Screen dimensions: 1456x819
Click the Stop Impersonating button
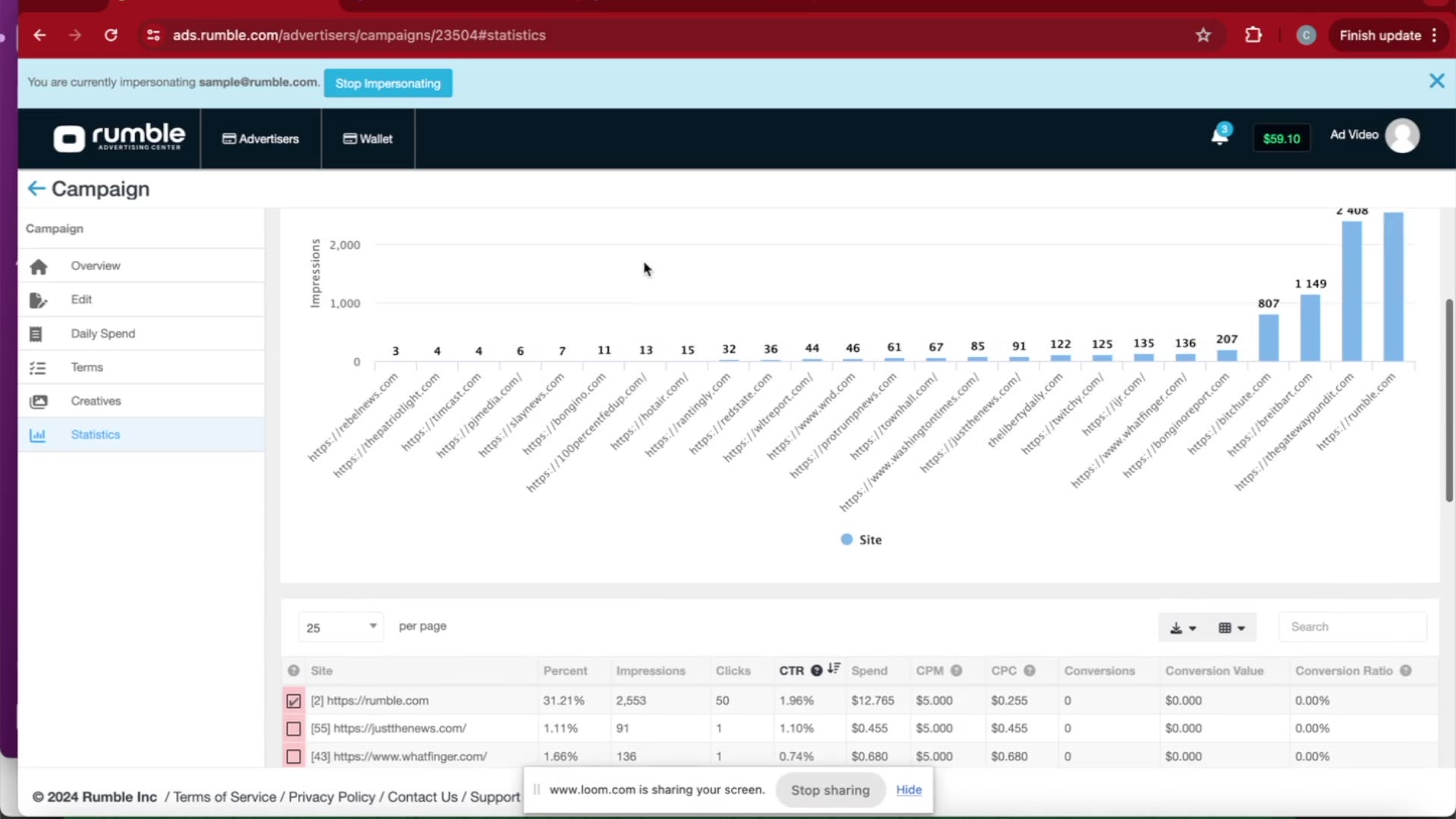[388, 83]
